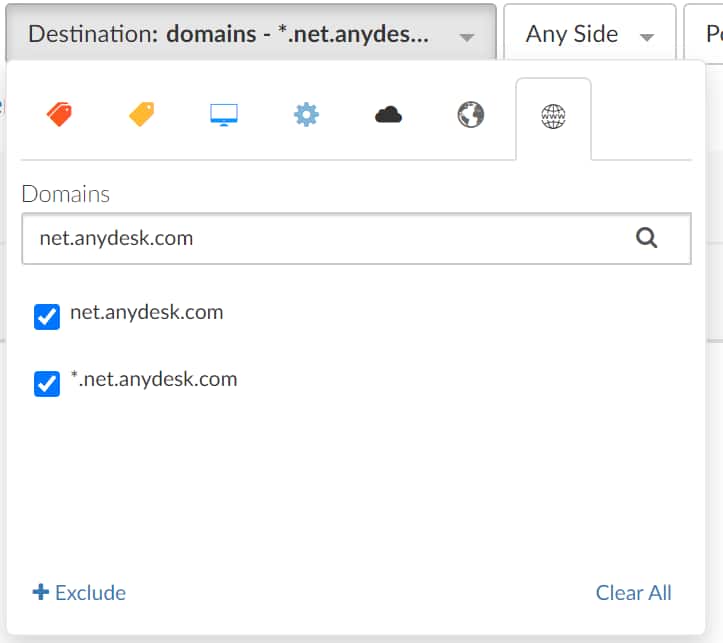The width and height of the screenshot is (723, 643).
Task: Click the Exclude link
Action: 79,592
